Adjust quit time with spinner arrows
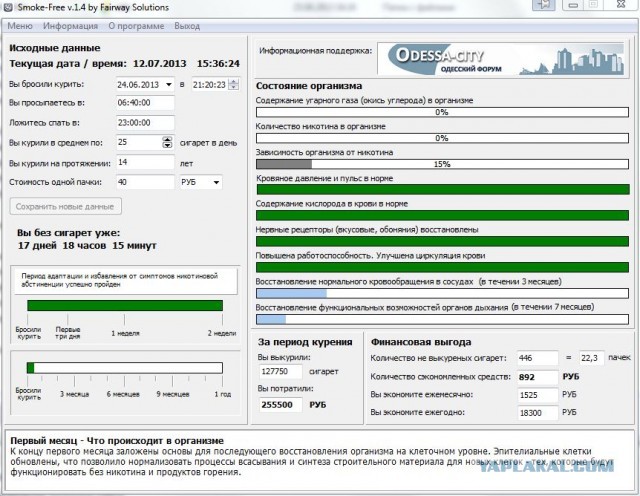The width and height of the screenshot is (640, 496). tap(233, 85)
